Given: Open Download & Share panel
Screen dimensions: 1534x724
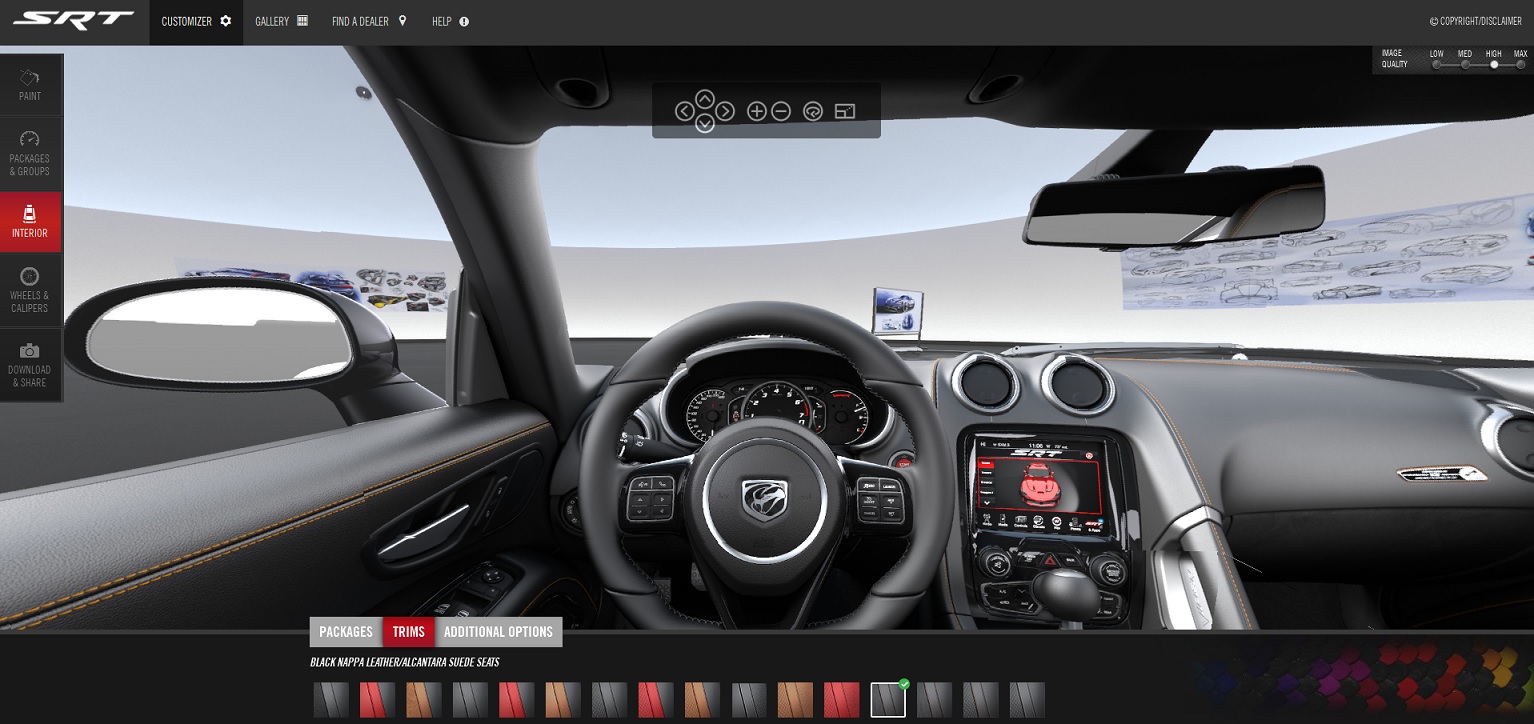Looking at the screenshot, I should pyautogui.click(x=30, y=365).
